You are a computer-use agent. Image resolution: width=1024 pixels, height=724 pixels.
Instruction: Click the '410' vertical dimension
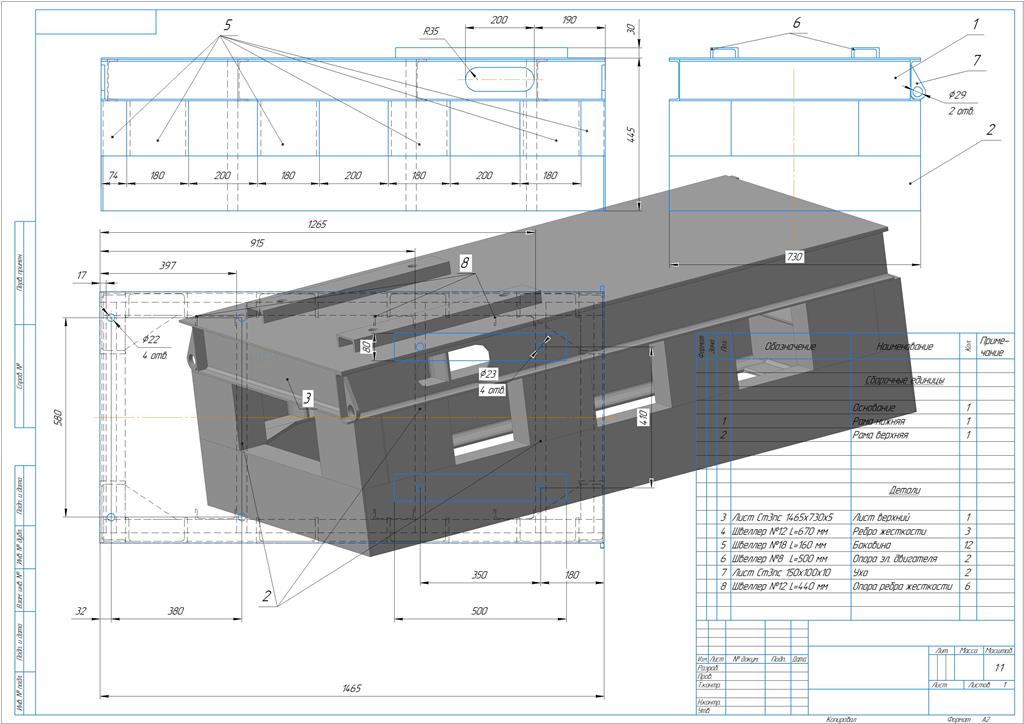point(643,418)
